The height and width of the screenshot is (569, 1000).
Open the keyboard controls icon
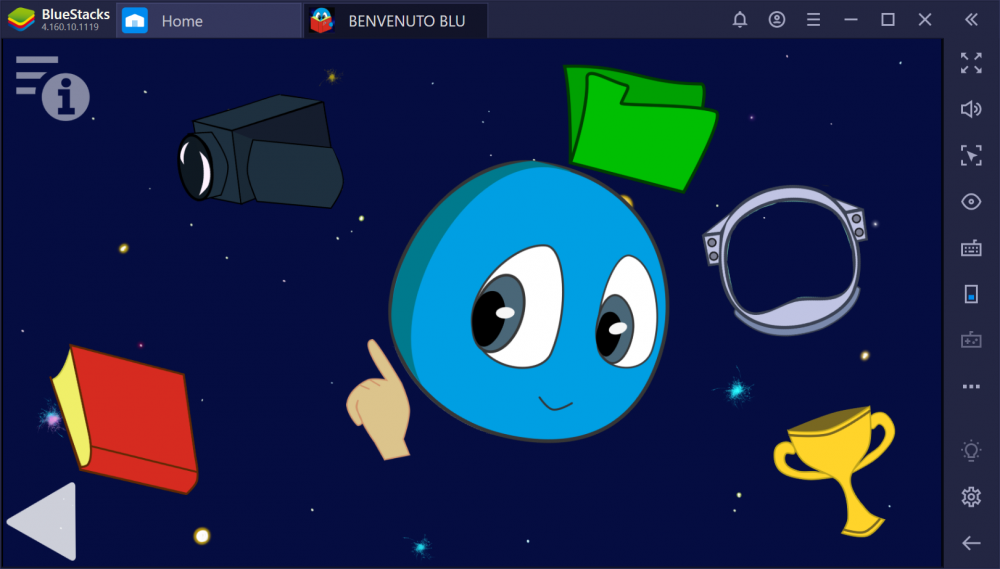point(971,248)
